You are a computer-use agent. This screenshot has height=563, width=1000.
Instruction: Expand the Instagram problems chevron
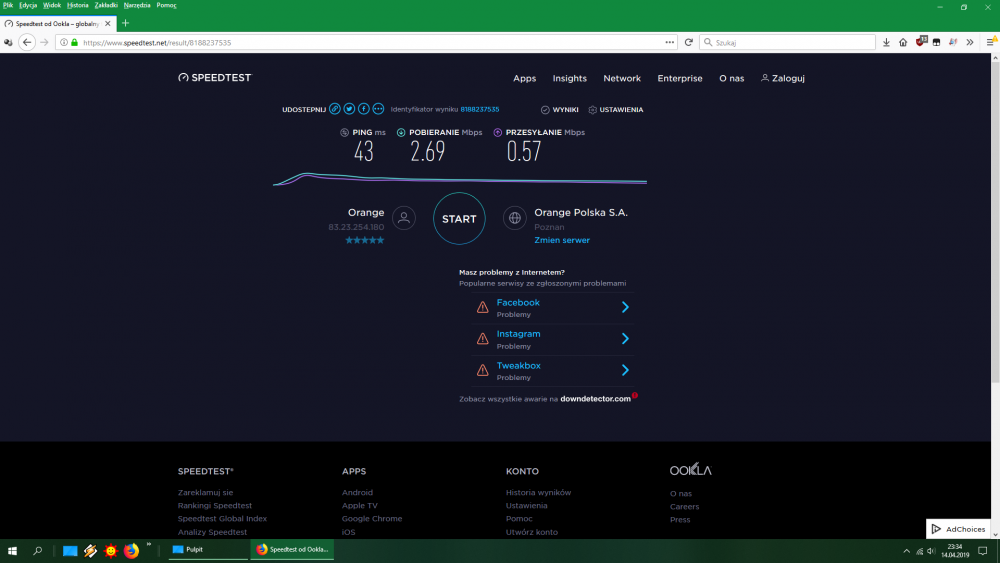[x=625, y=339]
